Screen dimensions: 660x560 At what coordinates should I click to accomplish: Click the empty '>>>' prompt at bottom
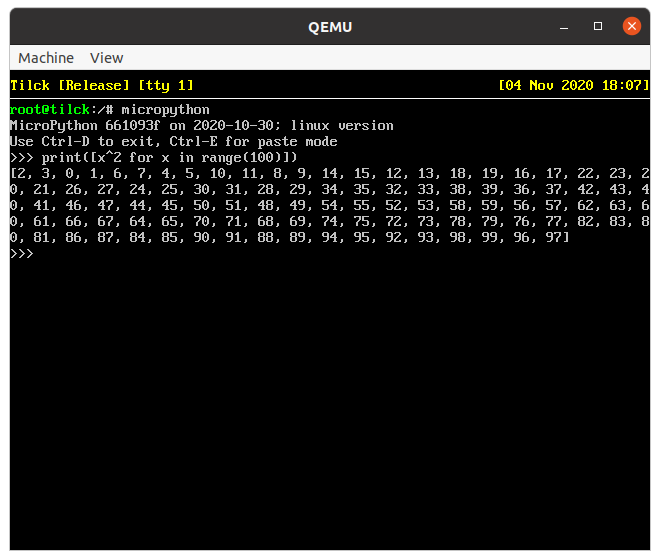(x=21, y=253)
